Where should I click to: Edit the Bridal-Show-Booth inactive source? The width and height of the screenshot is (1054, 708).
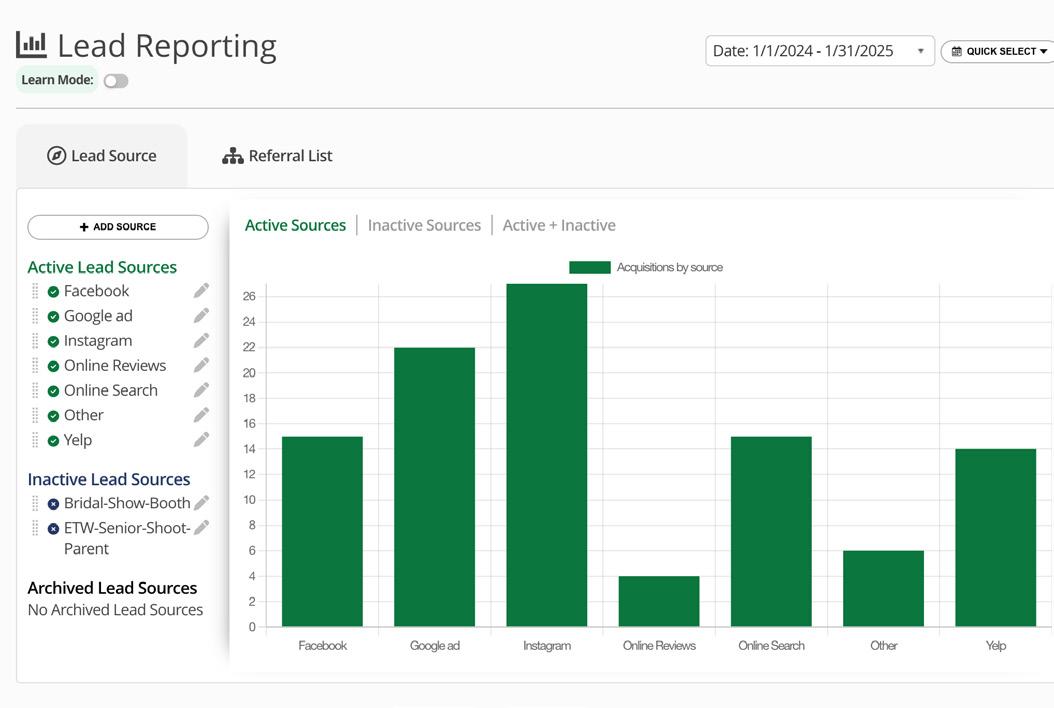click(x=201, y=503)
